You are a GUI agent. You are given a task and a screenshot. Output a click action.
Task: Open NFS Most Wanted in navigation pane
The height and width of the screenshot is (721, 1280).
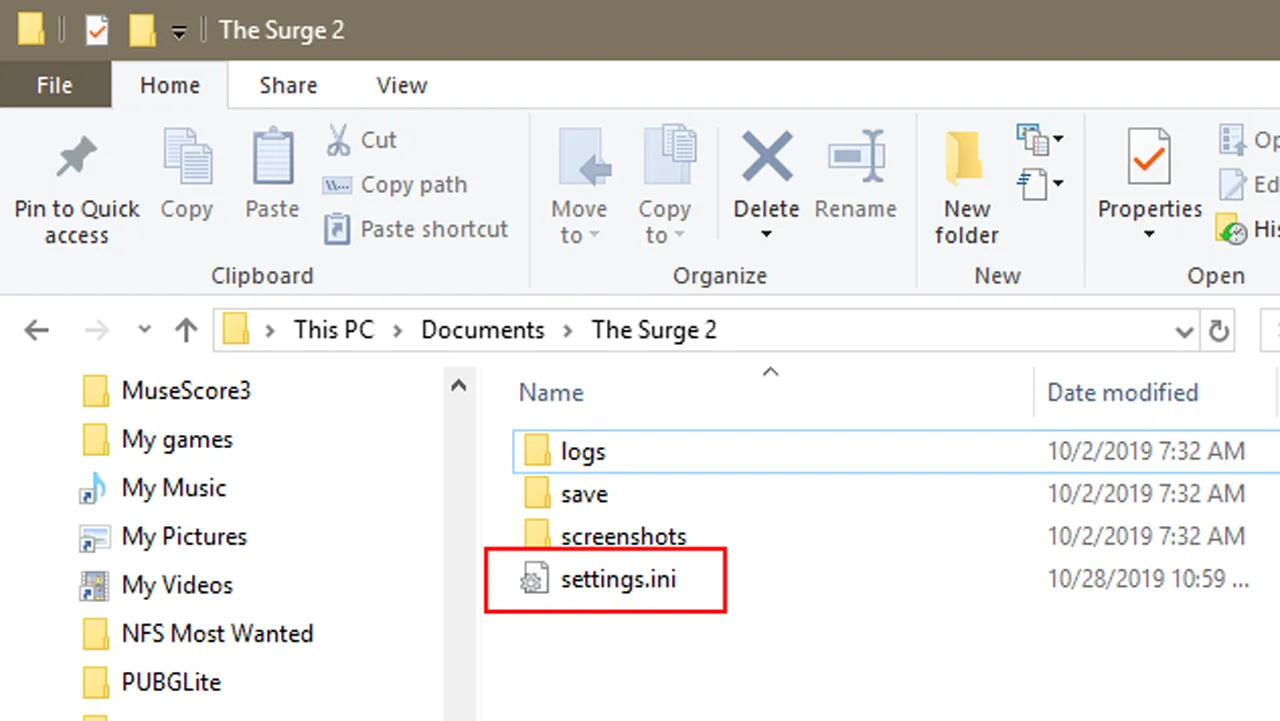217,634
